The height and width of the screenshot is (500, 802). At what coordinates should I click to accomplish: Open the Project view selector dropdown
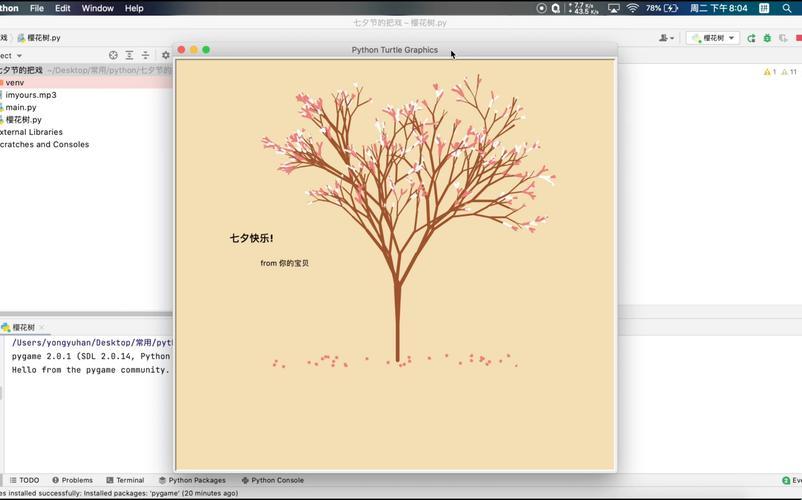[11, 56]
